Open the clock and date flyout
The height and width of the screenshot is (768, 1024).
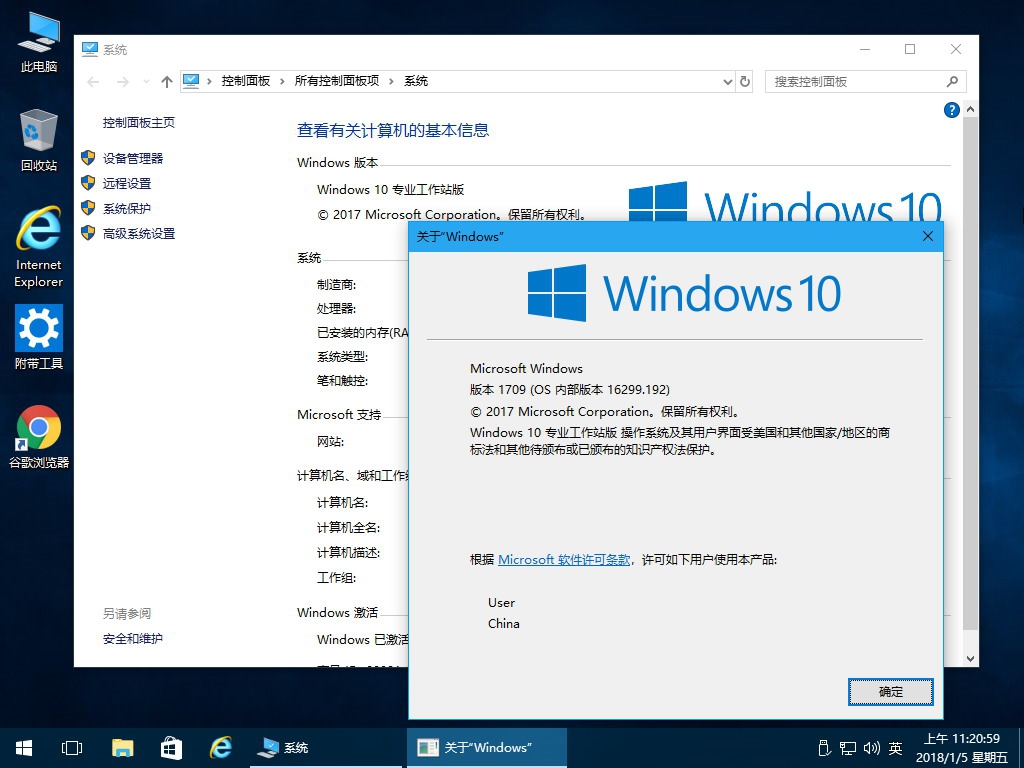pyautogui.click(x=961, y=748)
